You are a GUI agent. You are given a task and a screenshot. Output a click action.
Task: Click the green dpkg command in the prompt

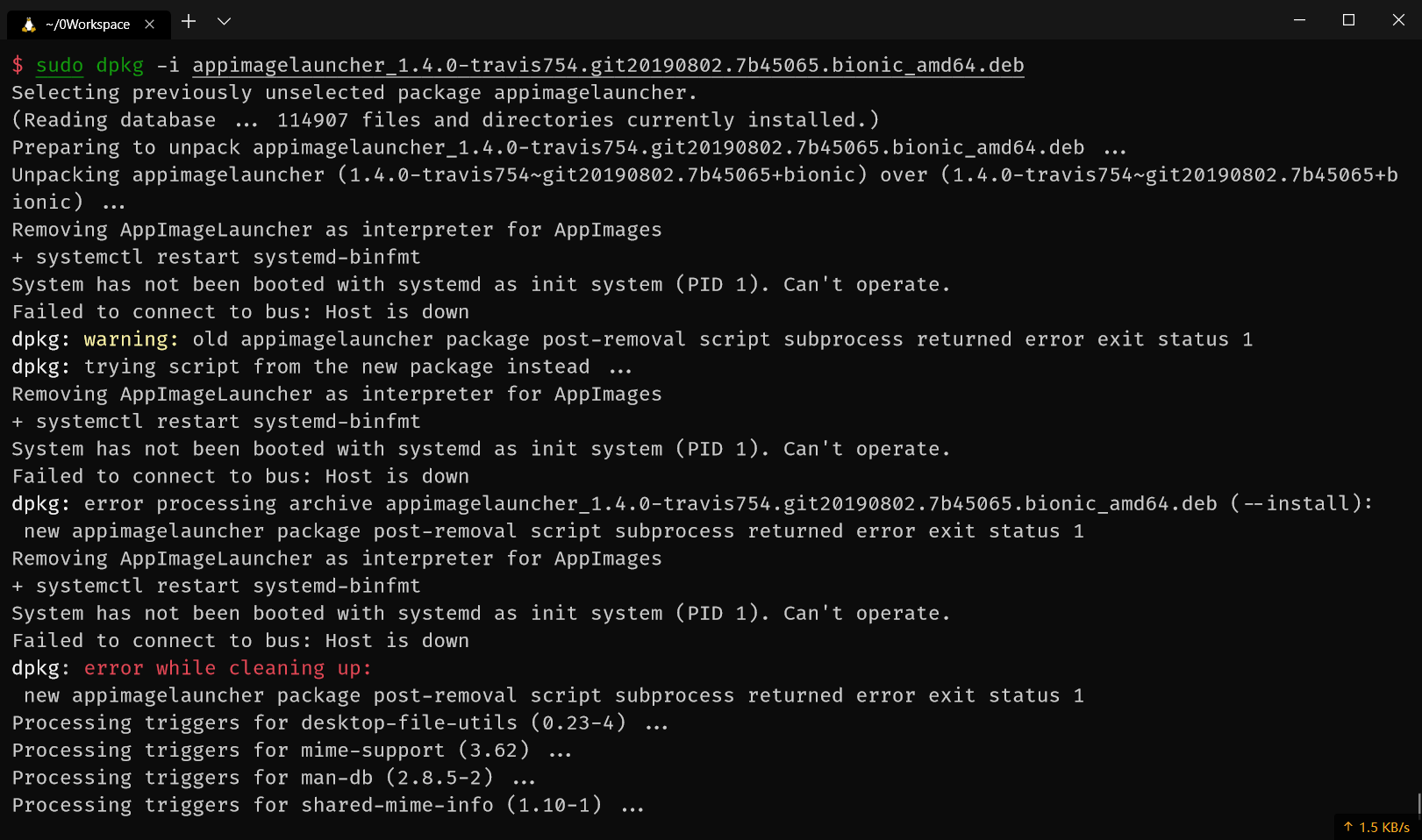click(x=121, y=64)
